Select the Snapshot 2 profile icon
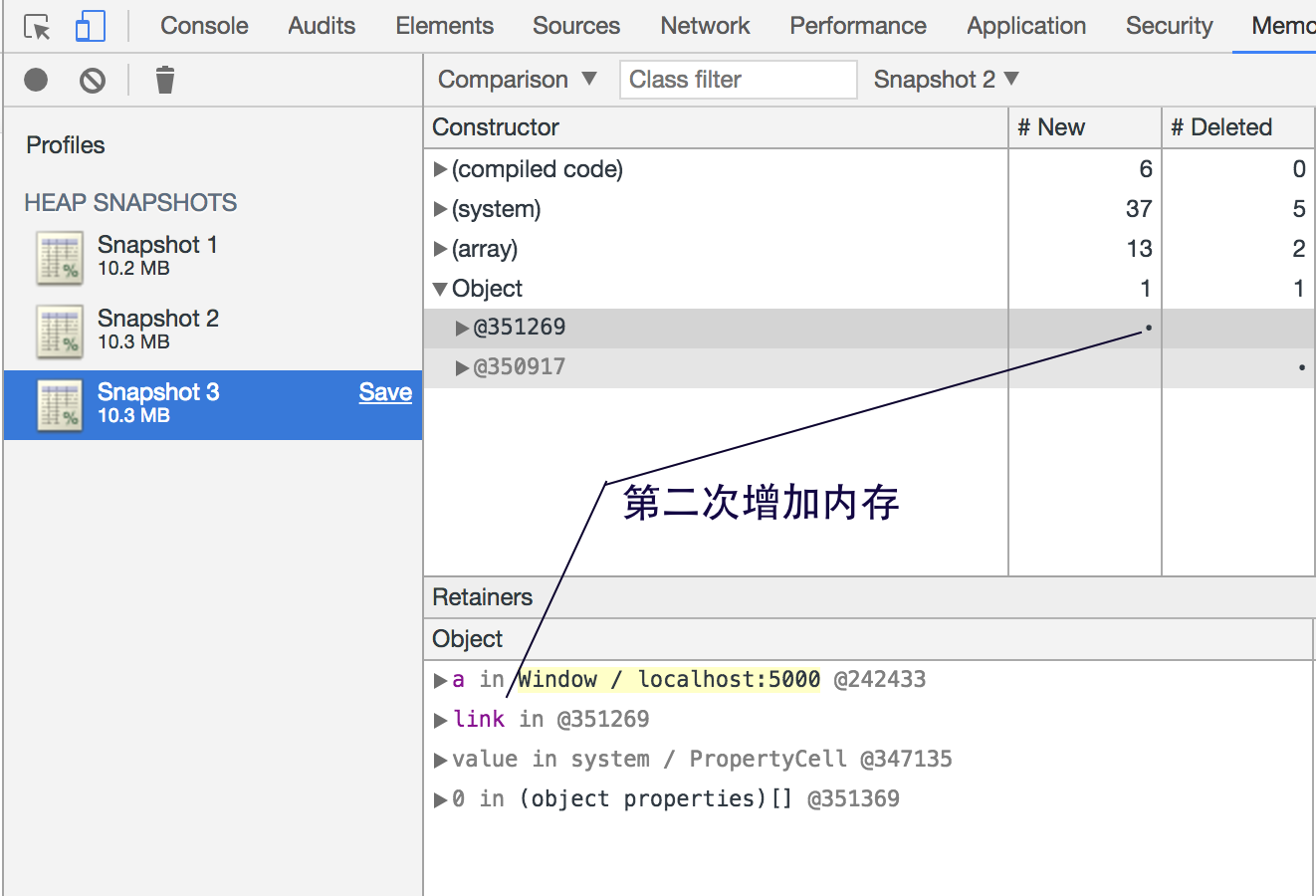1316x896 pixels. point(60,332)
